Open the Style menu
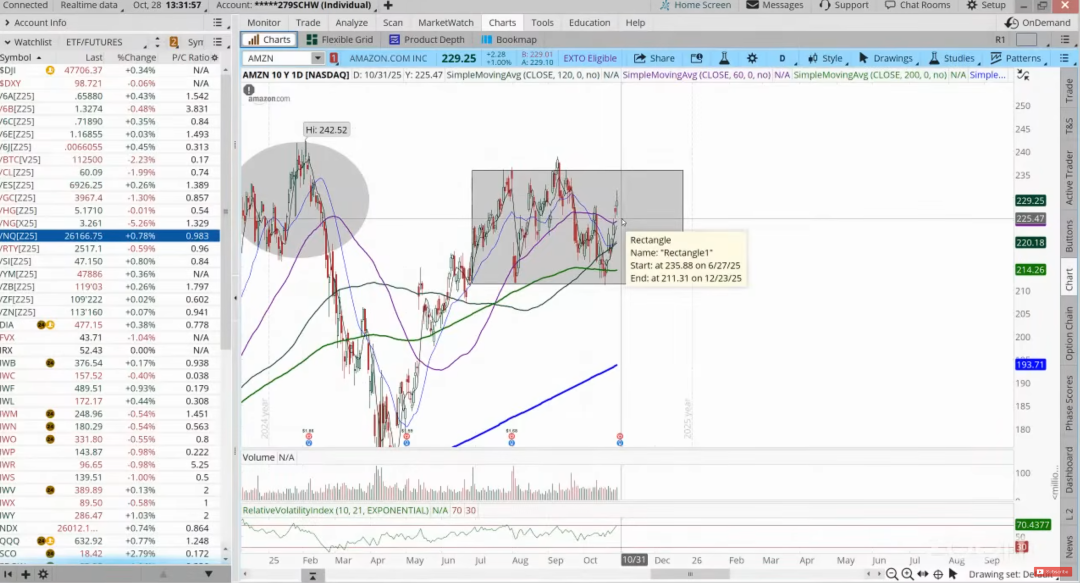The height and width of the screenshot is (583, 1080). tap(825, 59)
